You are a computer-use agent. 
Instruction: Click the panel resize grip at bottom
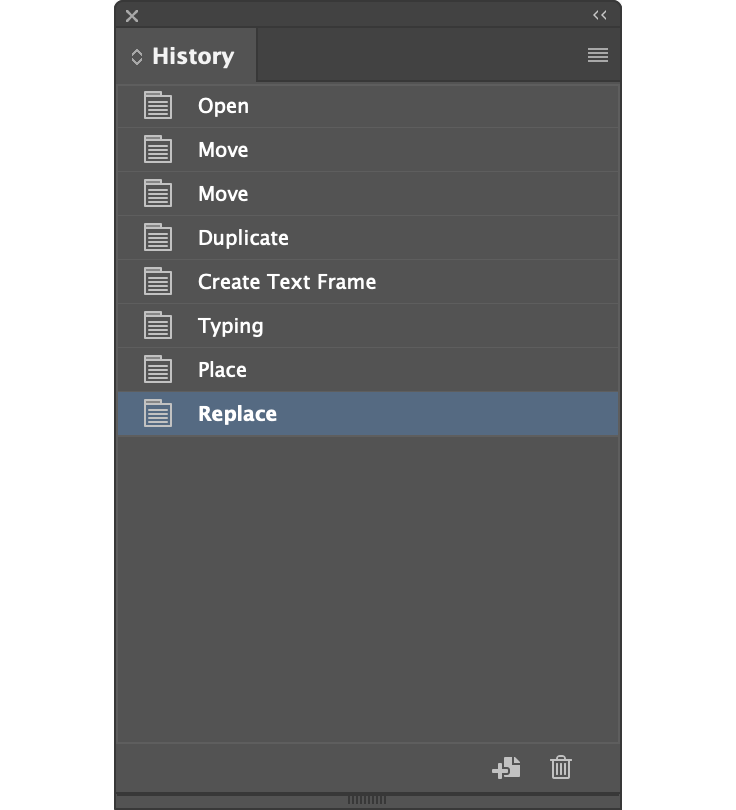tap(367, 800)
